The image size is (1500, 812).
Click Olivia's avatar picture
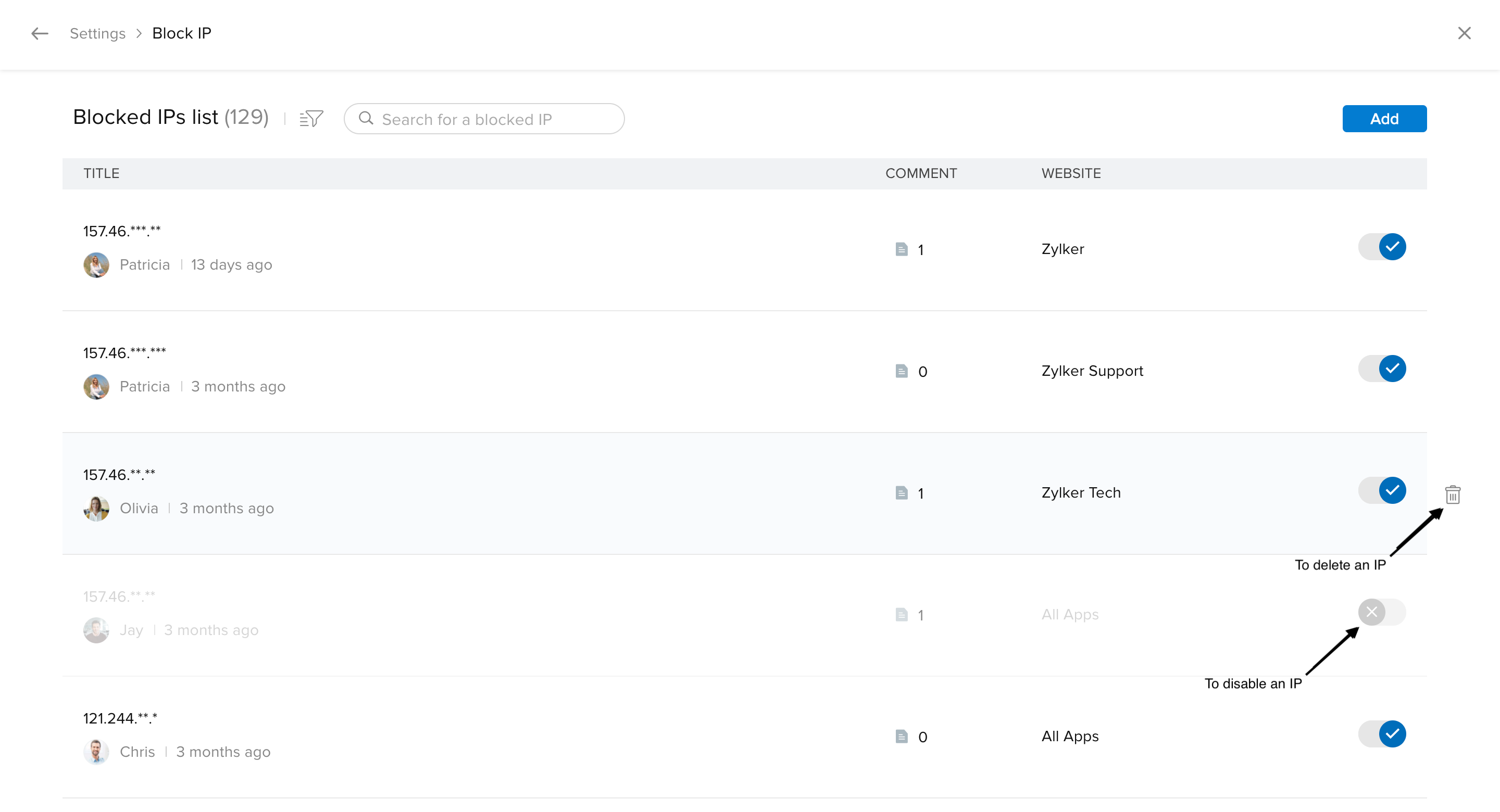click(x=96, y=508)
